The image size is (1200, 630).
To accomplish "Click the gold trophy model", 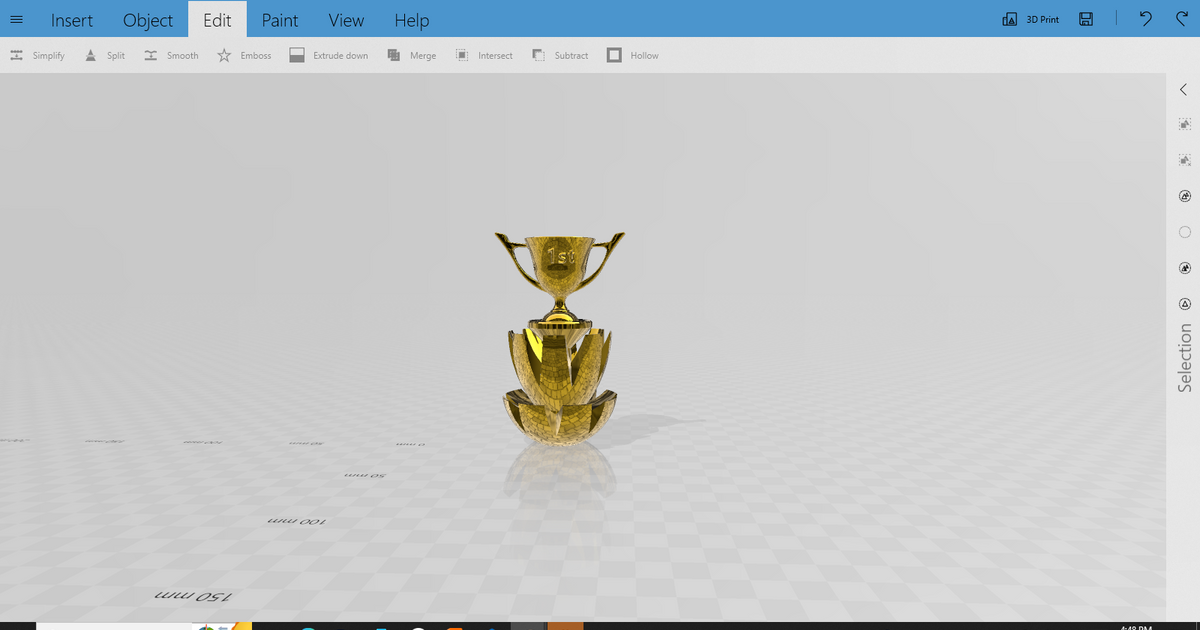I will 560,330.
